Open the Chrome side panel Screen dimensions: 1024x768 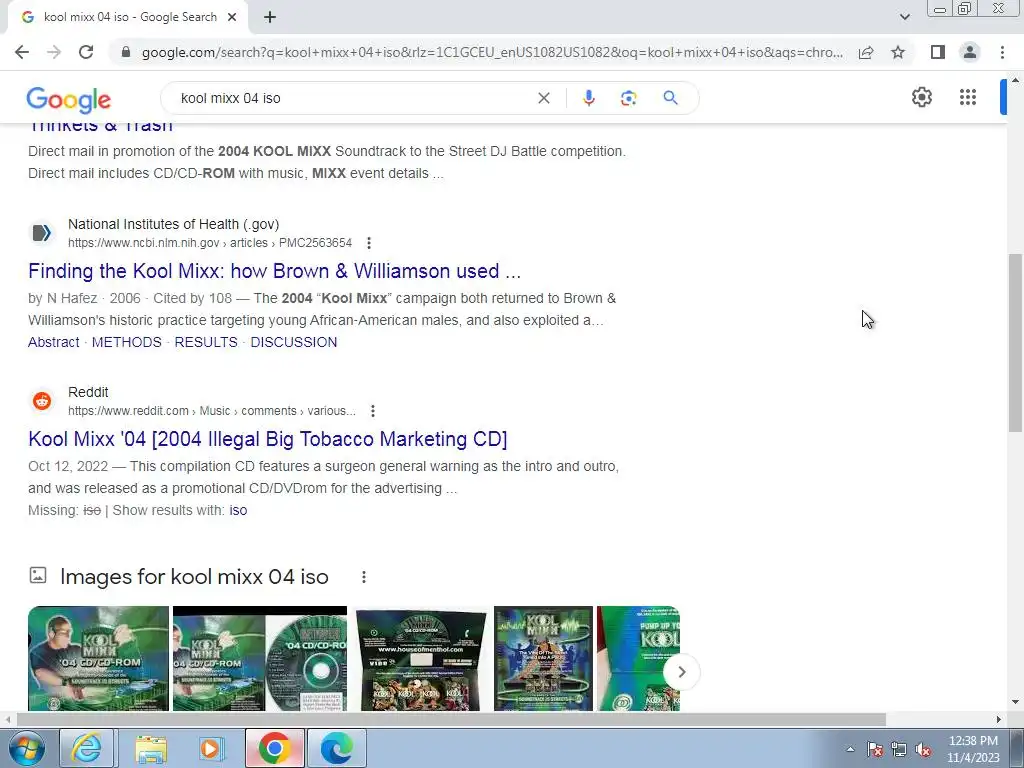point(938,52)
